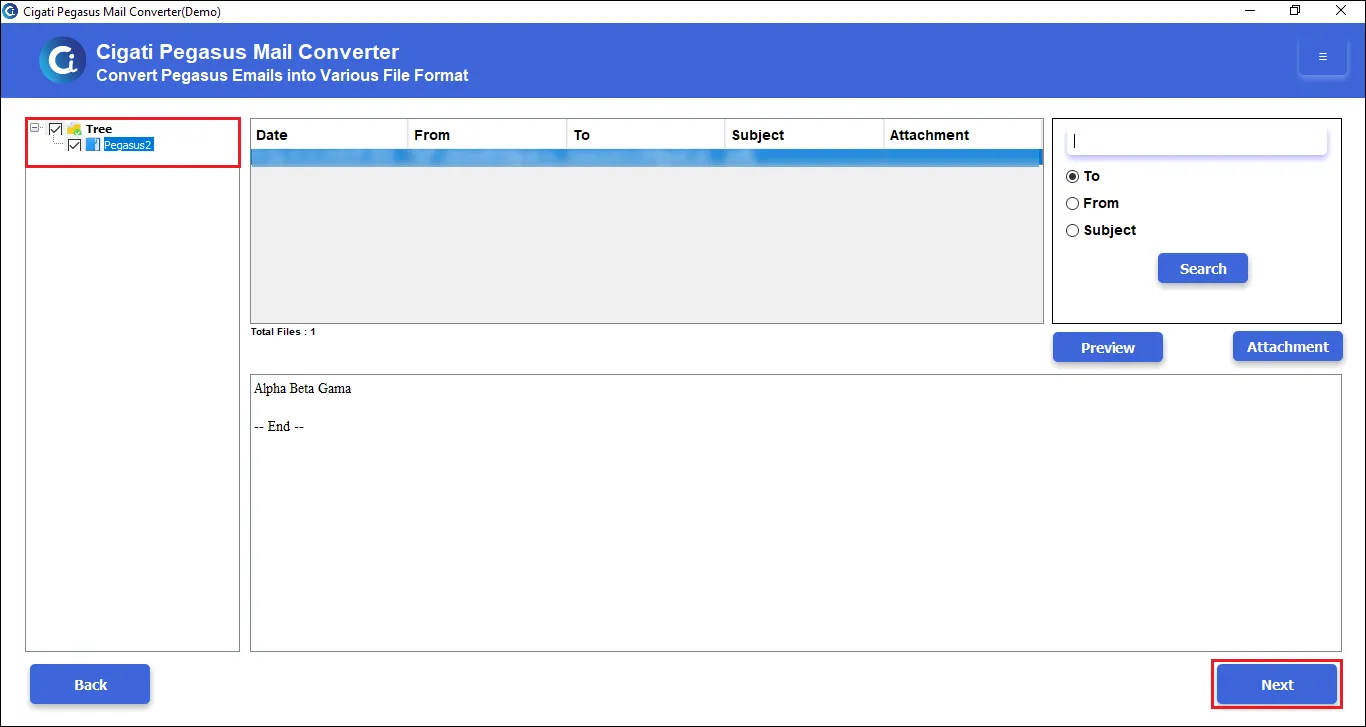Viewport: 1366px width, 727px height.
Task: Click the To column header
Action: click(645, 135)
